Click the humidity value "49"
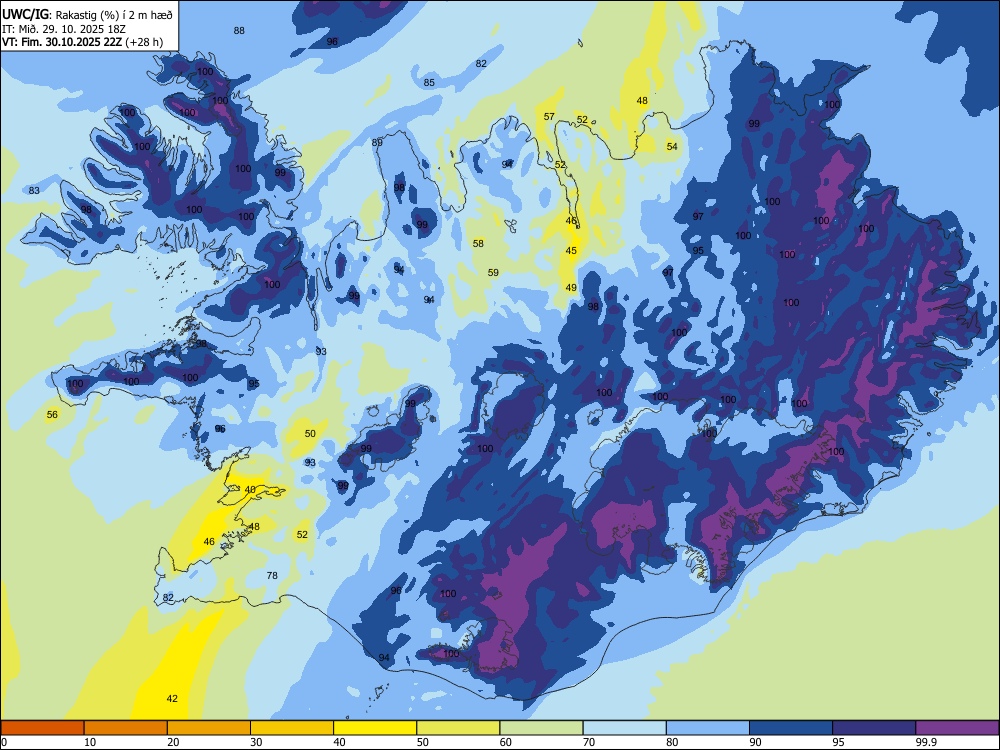This screenshot has width=1000, height=750. pyautogui.click(x=571, y=288)
